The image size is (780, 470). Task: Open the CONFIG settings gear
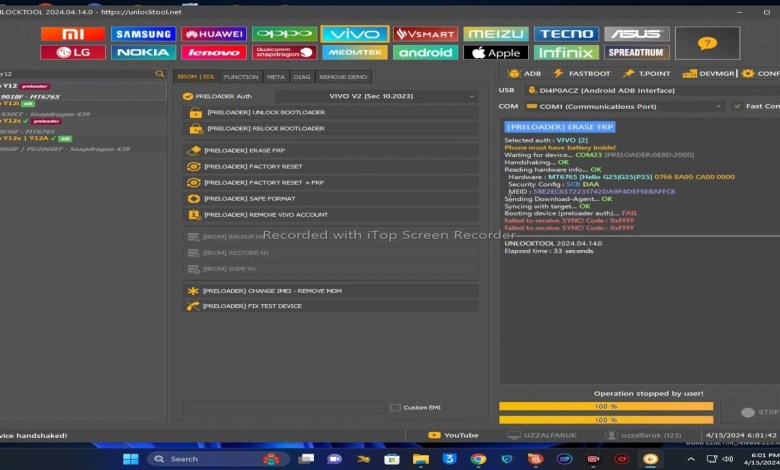[x=761, y=73]
